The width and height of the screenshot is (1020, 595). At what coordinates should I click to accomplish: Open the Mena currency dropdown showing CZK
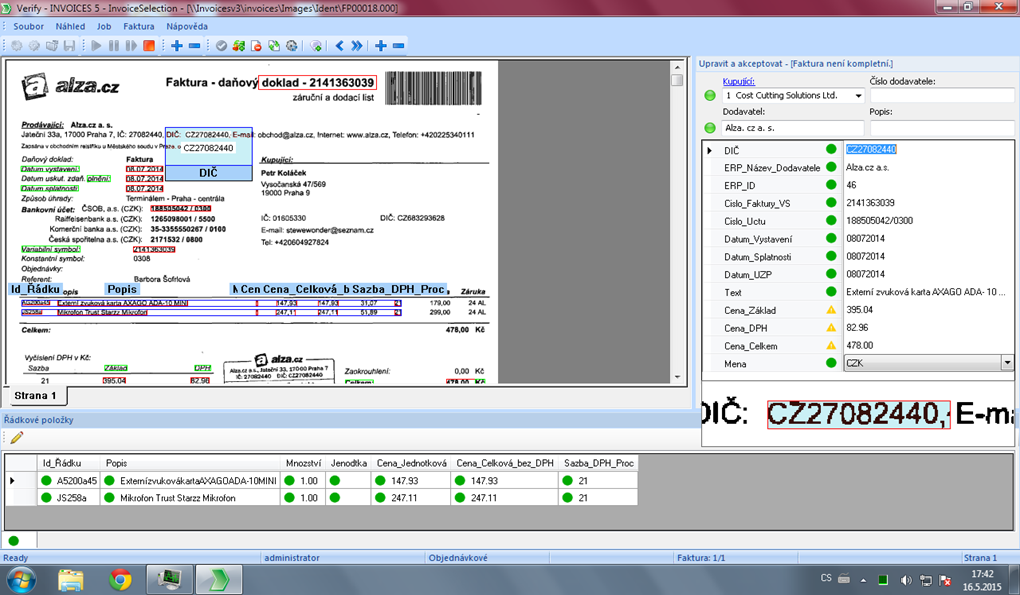1007,363
